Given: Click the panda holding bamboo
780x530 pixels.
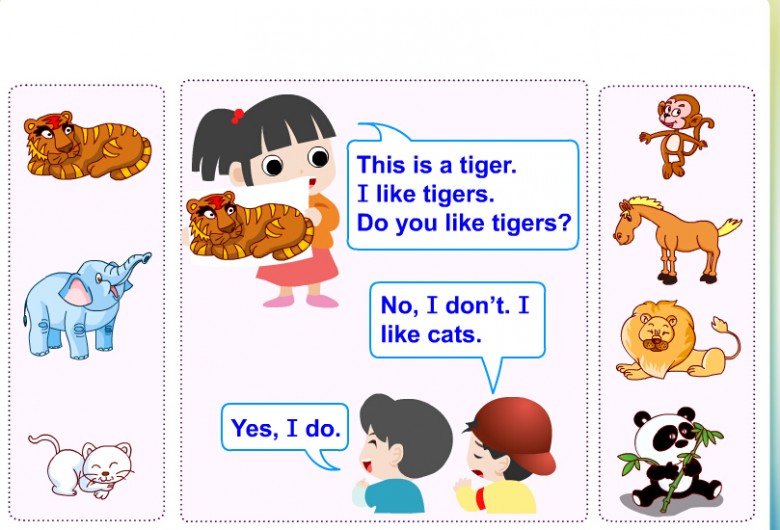Looking at the screenshot, I should tap(671, 459).
